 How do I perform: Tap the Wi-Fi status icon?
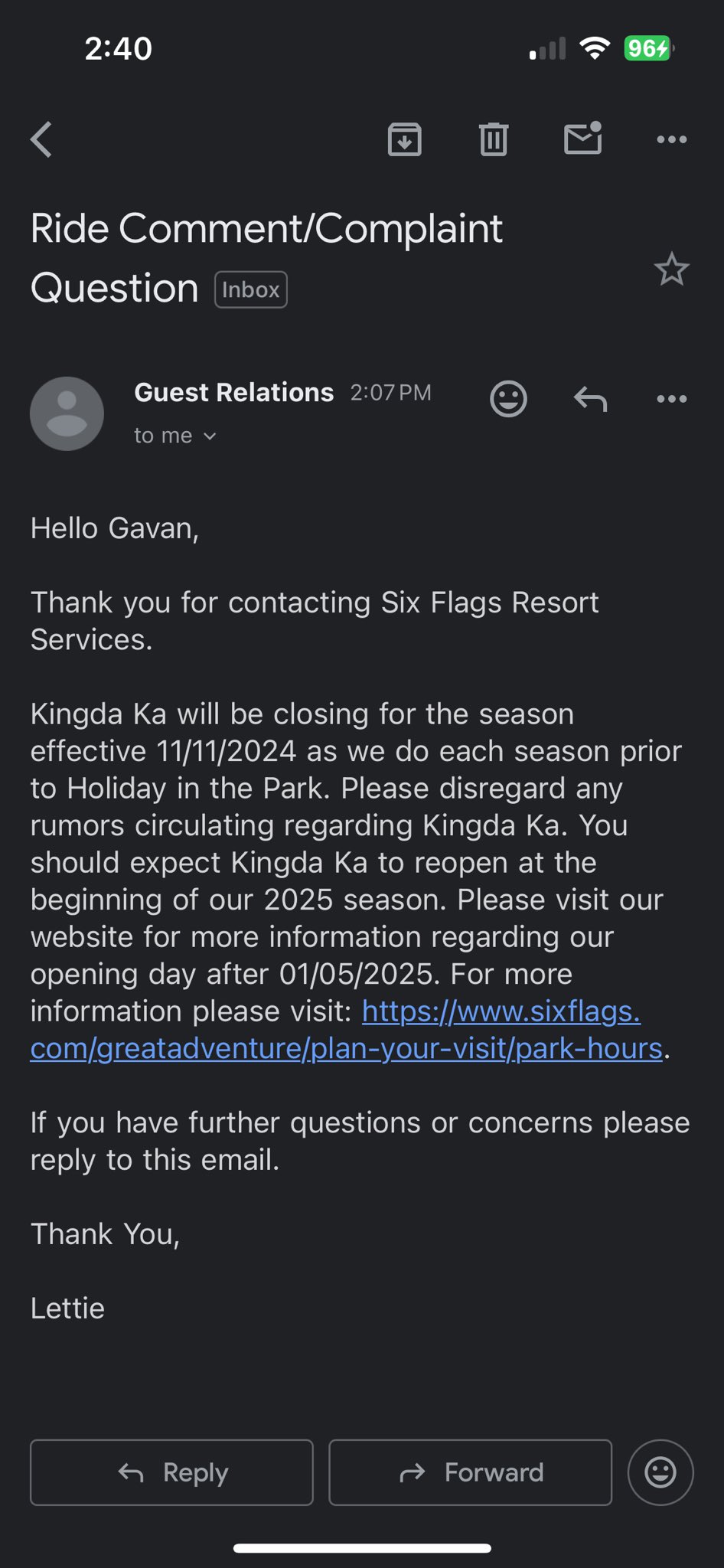[594, 48]
